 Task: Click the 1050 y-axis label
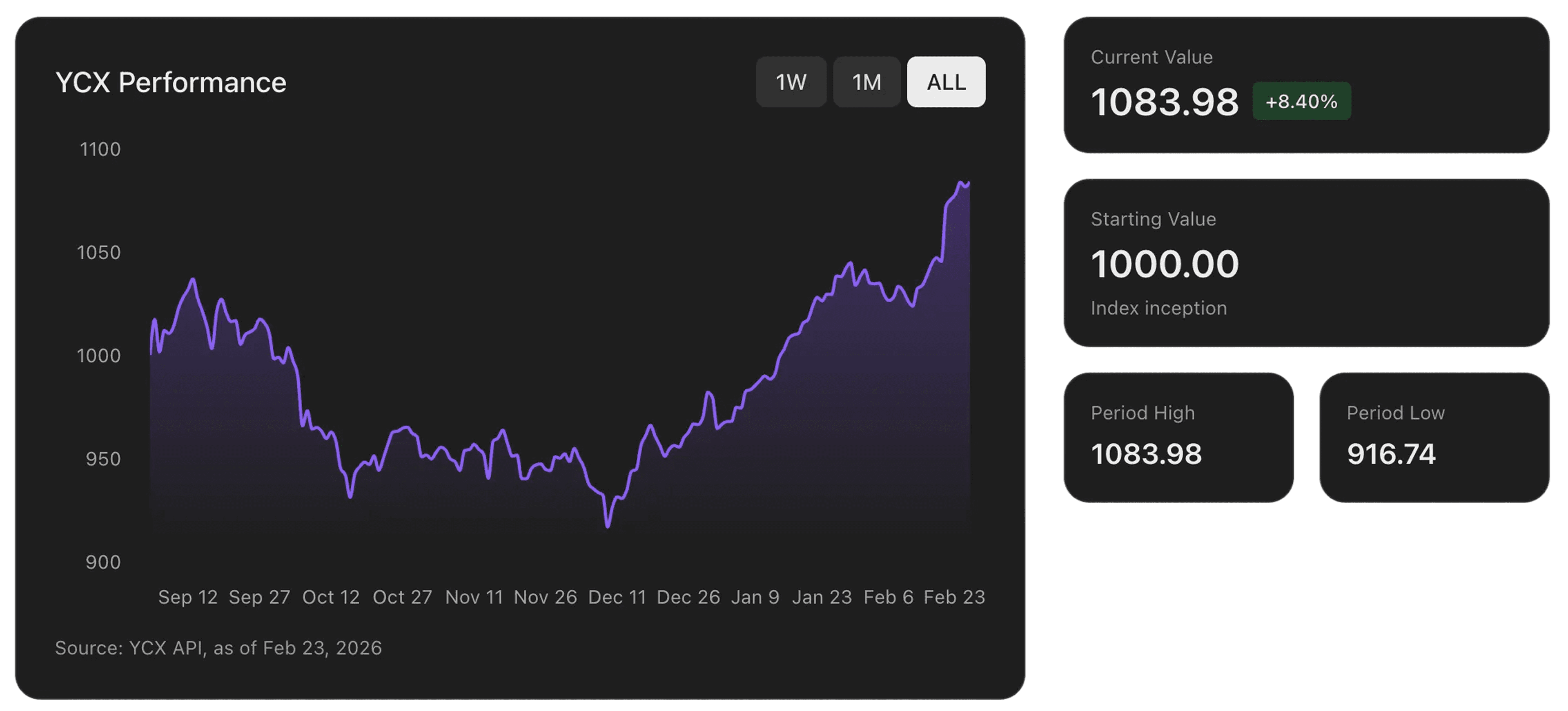click(98, 252)
